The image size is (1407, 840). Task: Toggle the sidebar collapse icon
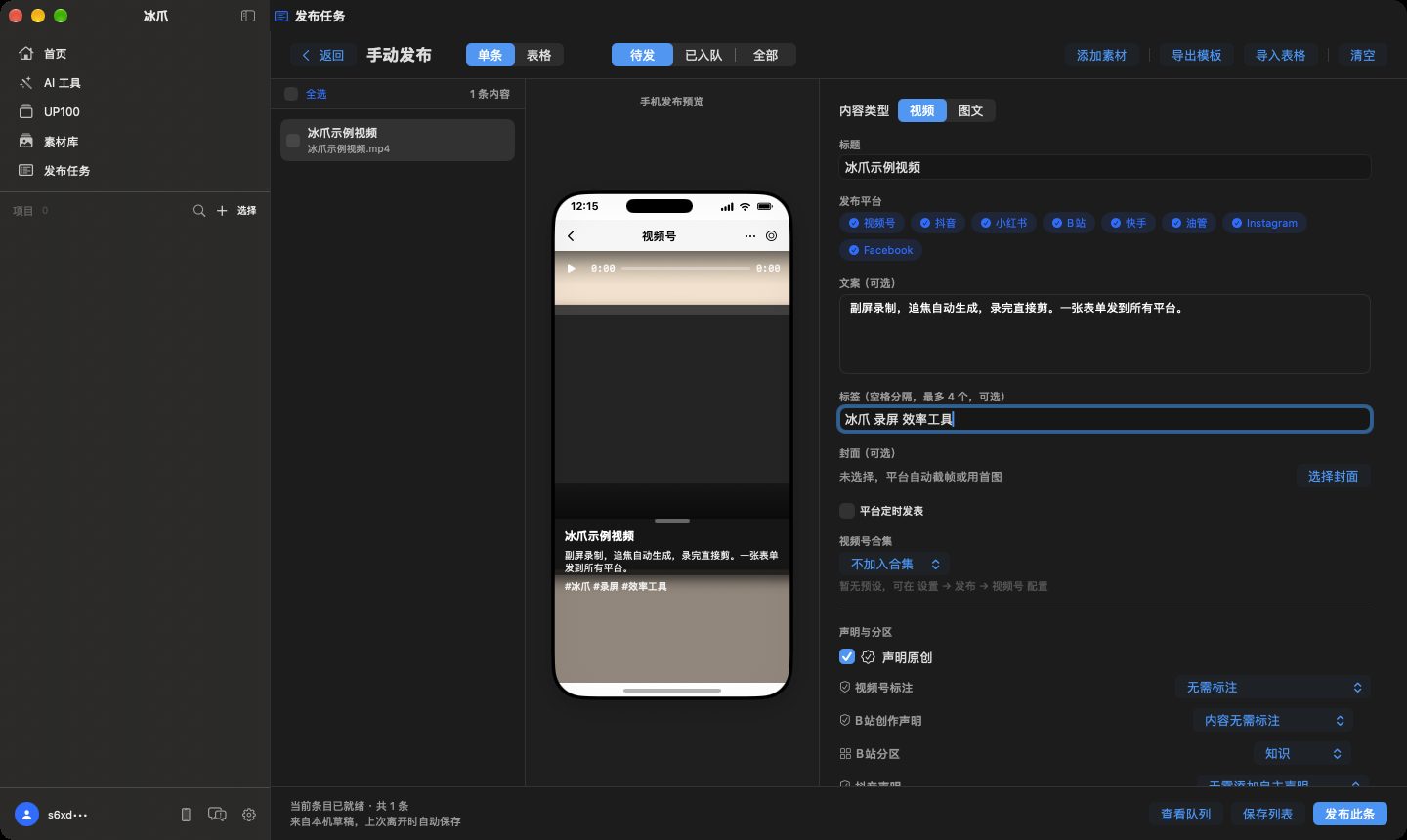pos(248,16)
